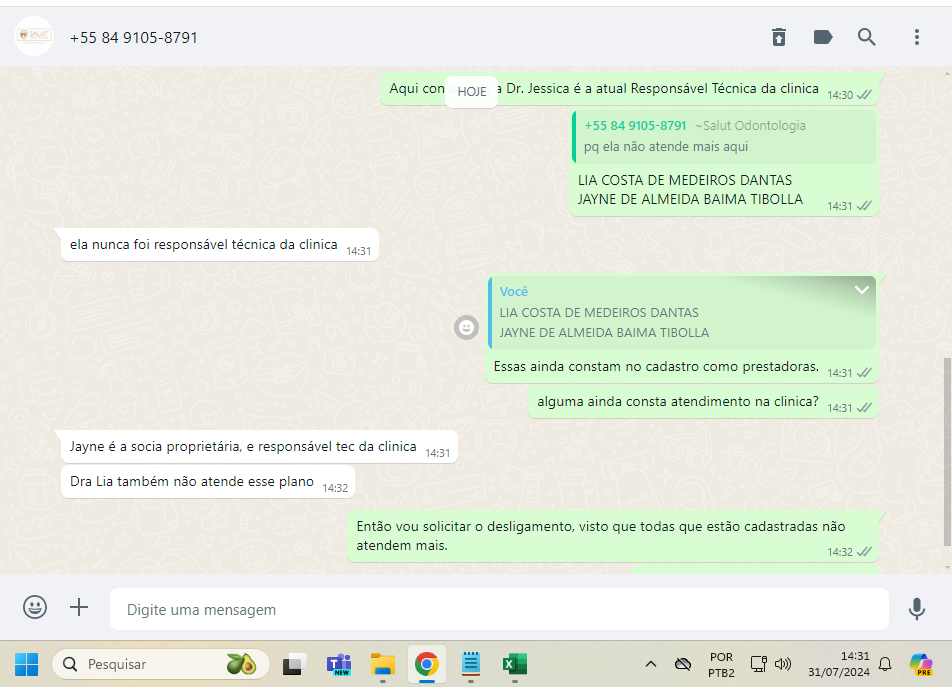952x687 pixels.
Task: Open the volume speaker control
Action: pyautogui.click(x=783, y=664)
